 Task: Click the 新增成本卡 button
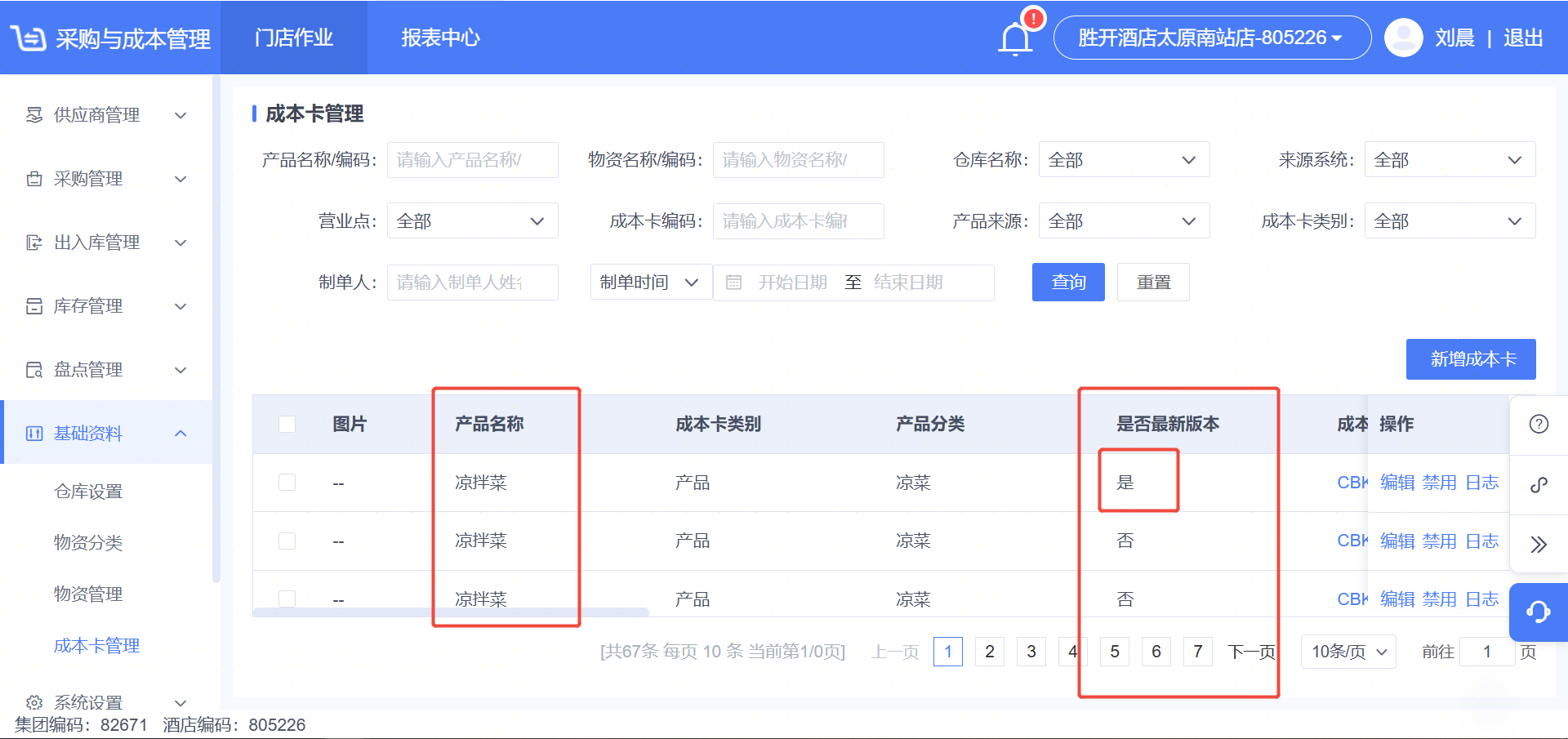[1471, 359]
